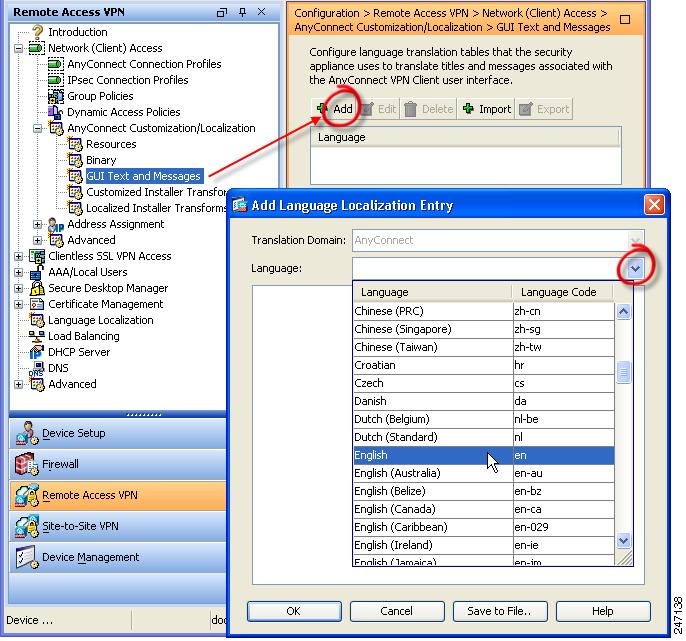Image resolution: width=686 pixels, height=641 pixels.
Task: Select Dutch (Belgium) in the list
Action: coord(483,419)
